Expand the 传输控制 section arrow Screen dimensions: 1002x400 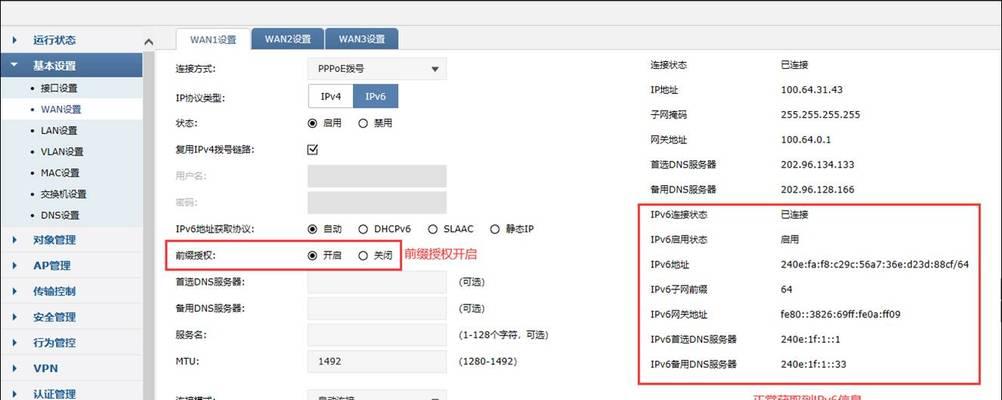tap(14, 291)
